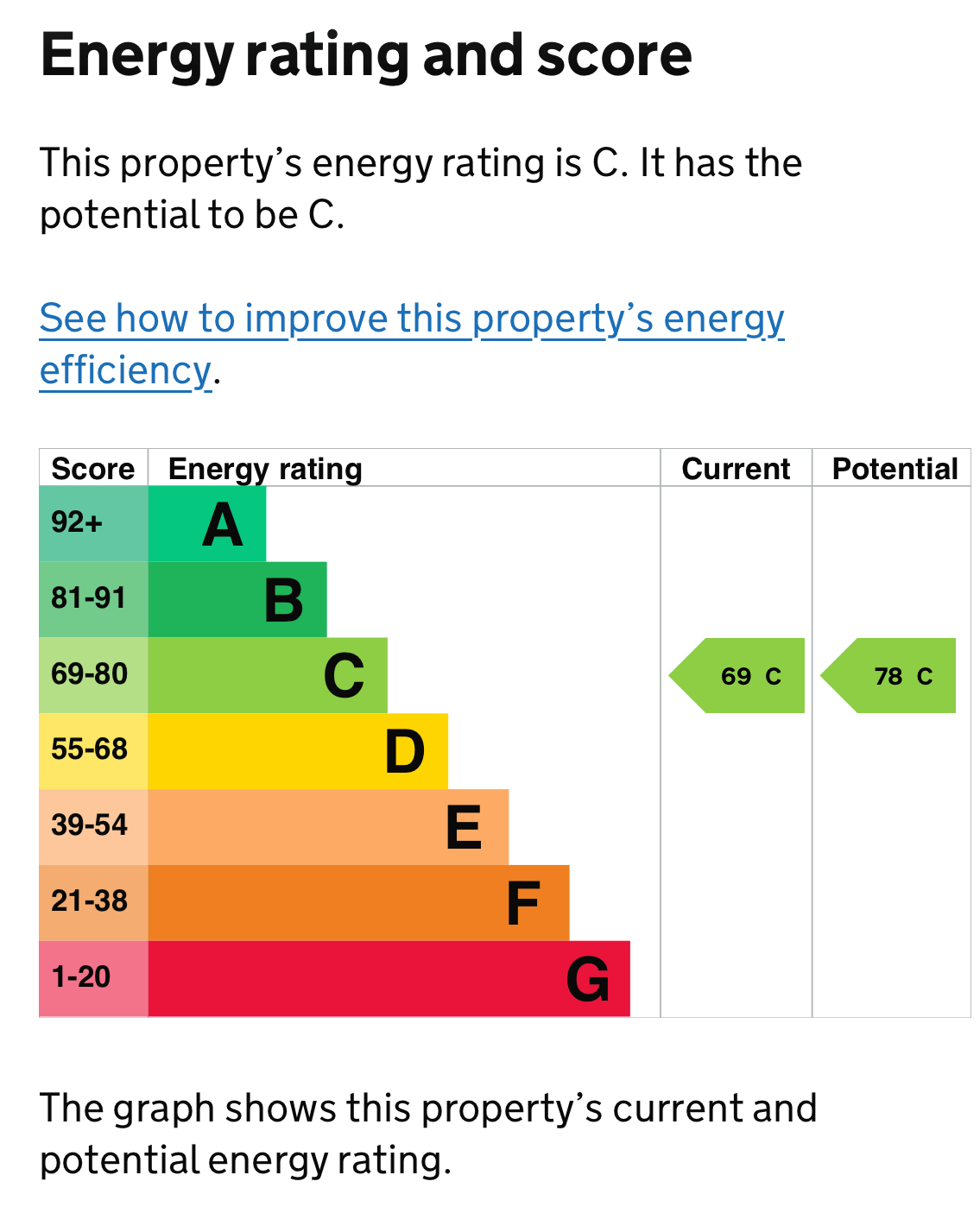Select the dark orange F rating bar
Viewport: 980px width, 1213px height.
358,903
